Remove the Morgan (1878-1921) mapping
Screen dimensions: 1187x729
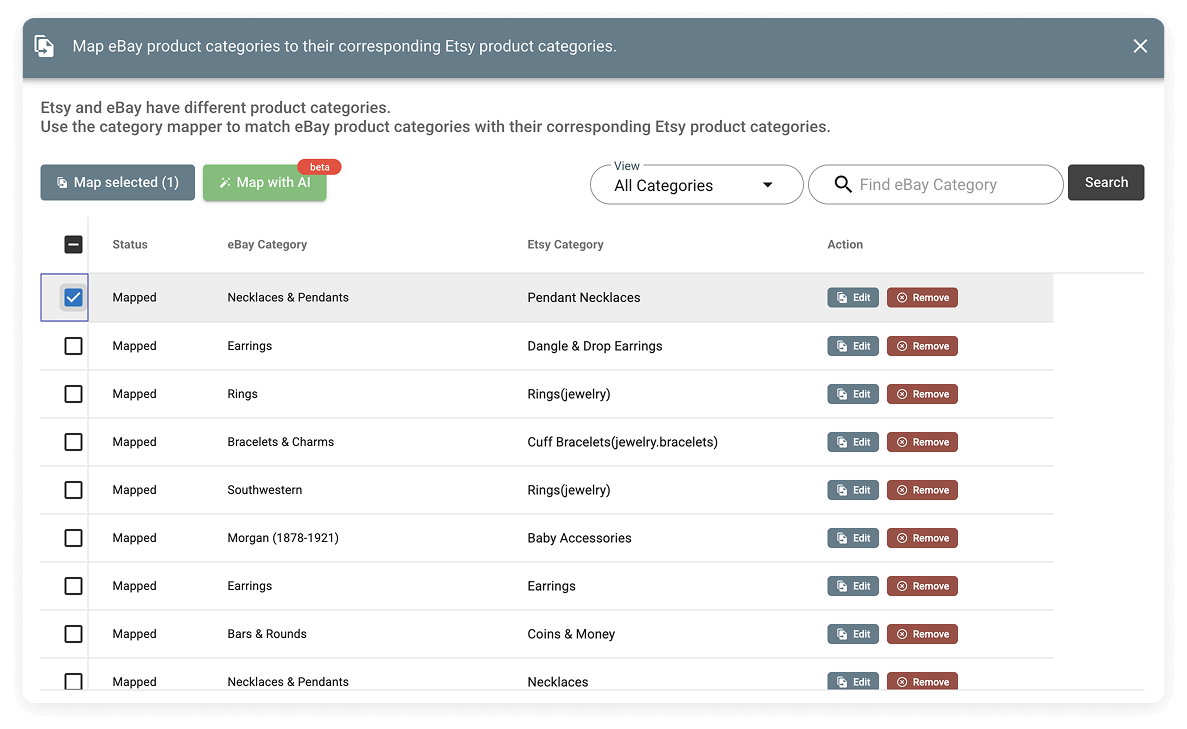922,538
